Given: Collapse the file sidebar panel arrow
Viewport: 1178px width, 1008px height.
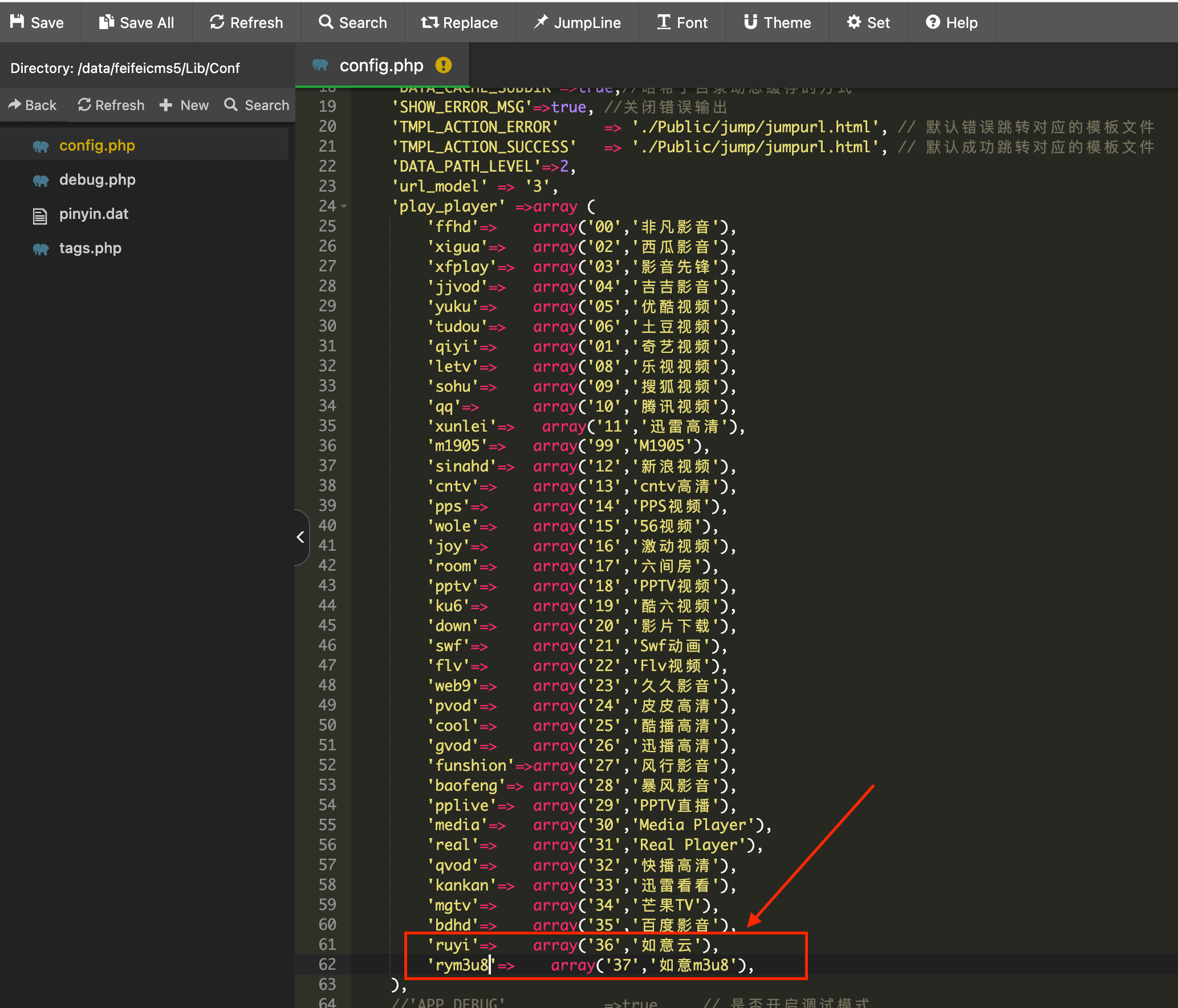Looking at the screenshot, I should pos(300,536).
